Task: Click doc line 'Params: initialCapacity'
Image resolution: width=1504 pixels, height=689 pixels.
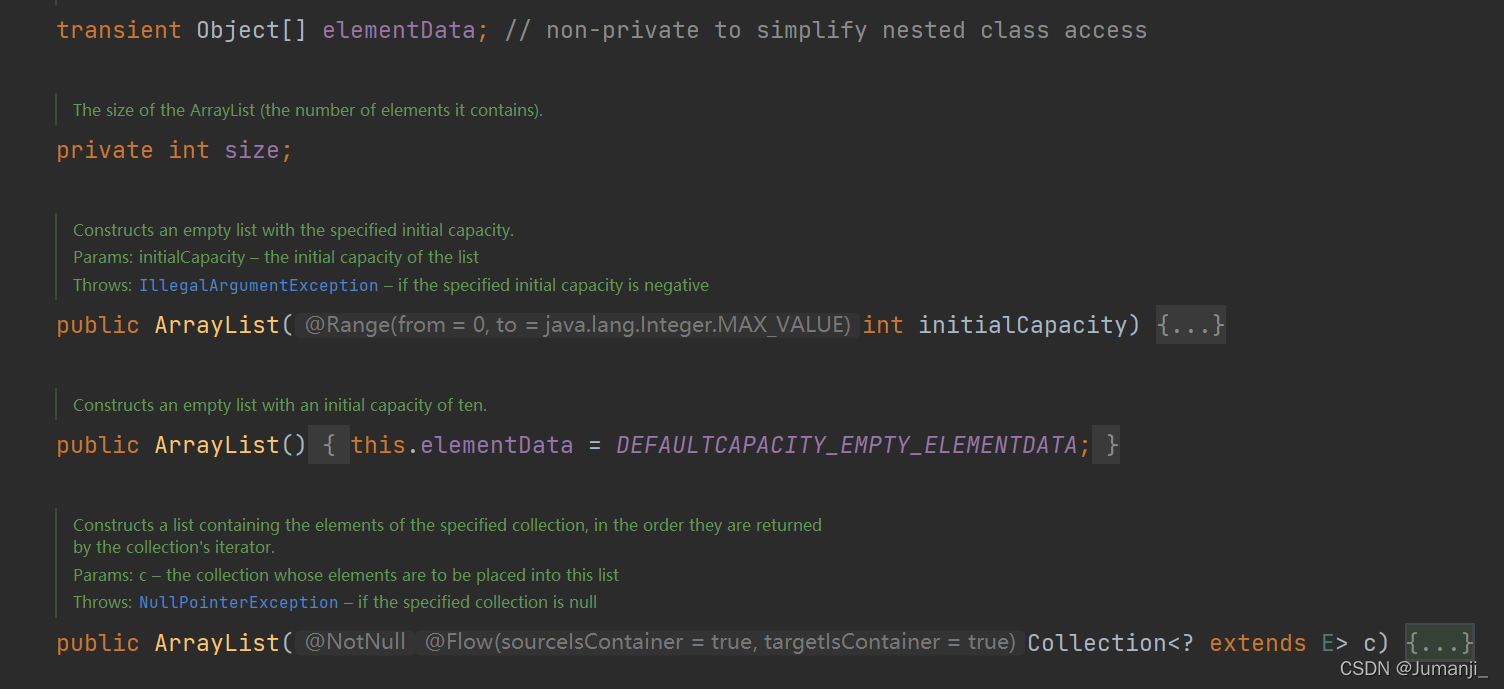Action: (276, 257)
